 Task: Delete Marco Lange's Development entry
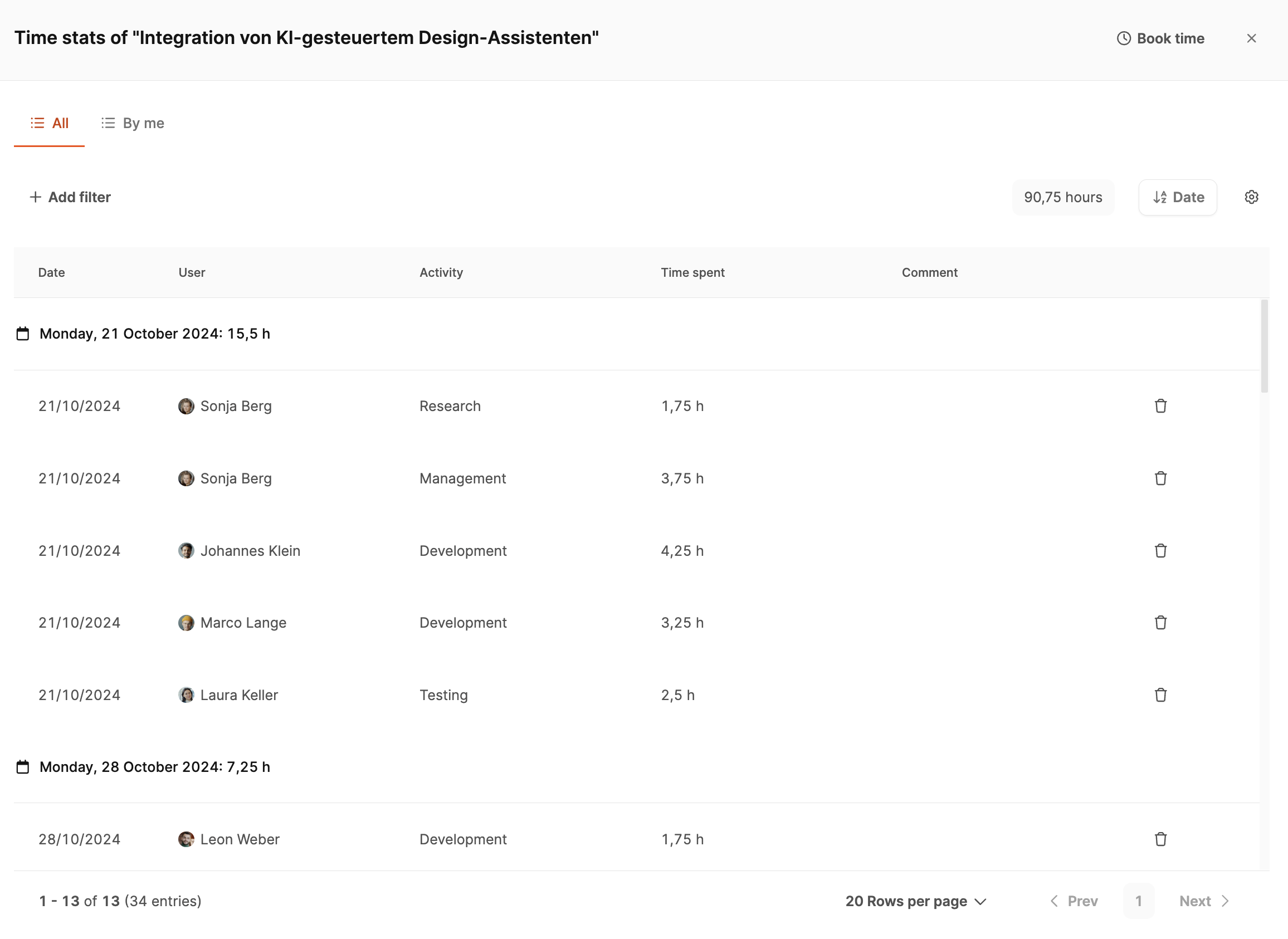(1160, 623)
